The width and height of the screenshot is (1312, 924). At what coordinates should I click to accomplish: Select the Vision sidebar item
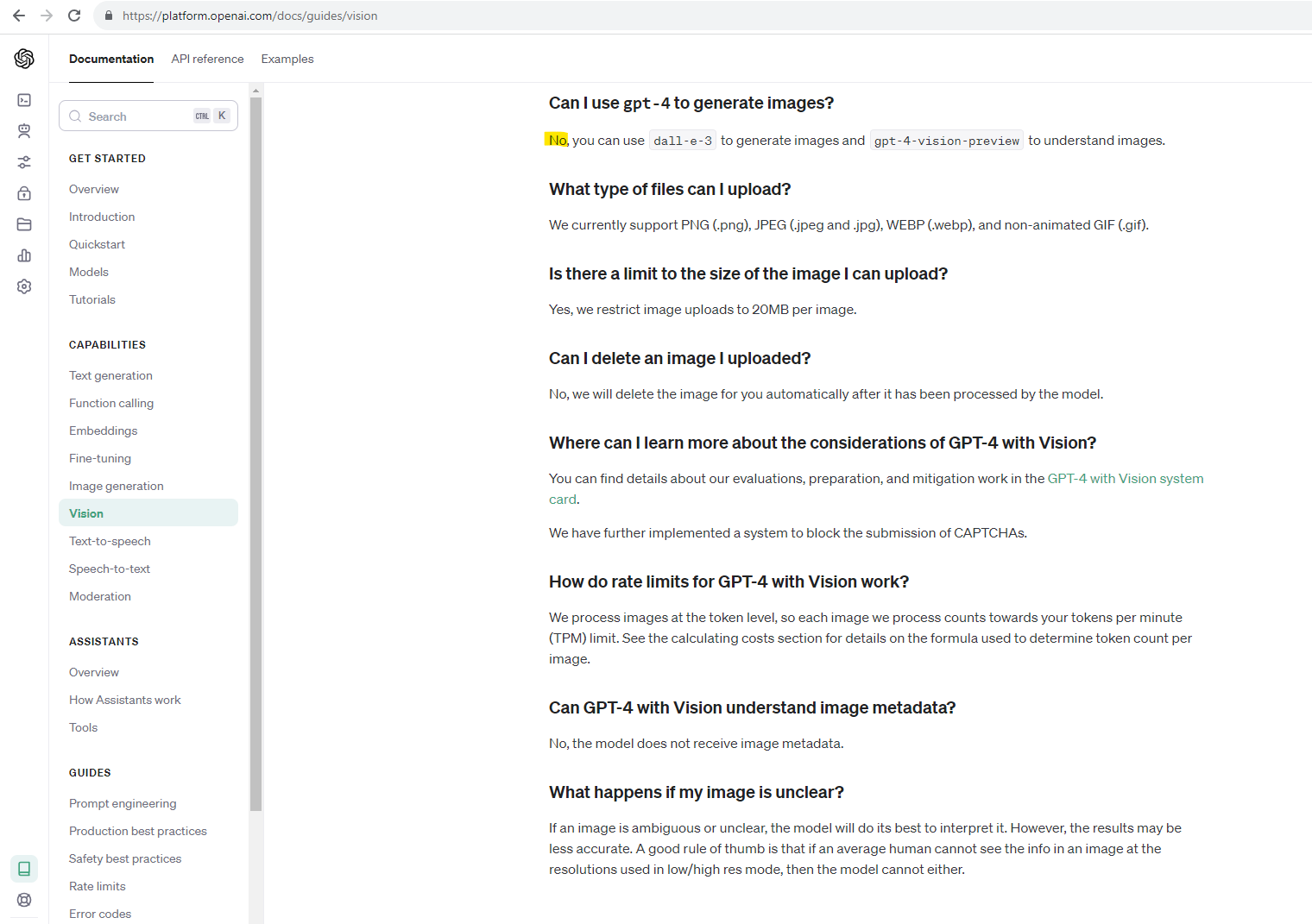pyautogui.click(x=148, y=513)
